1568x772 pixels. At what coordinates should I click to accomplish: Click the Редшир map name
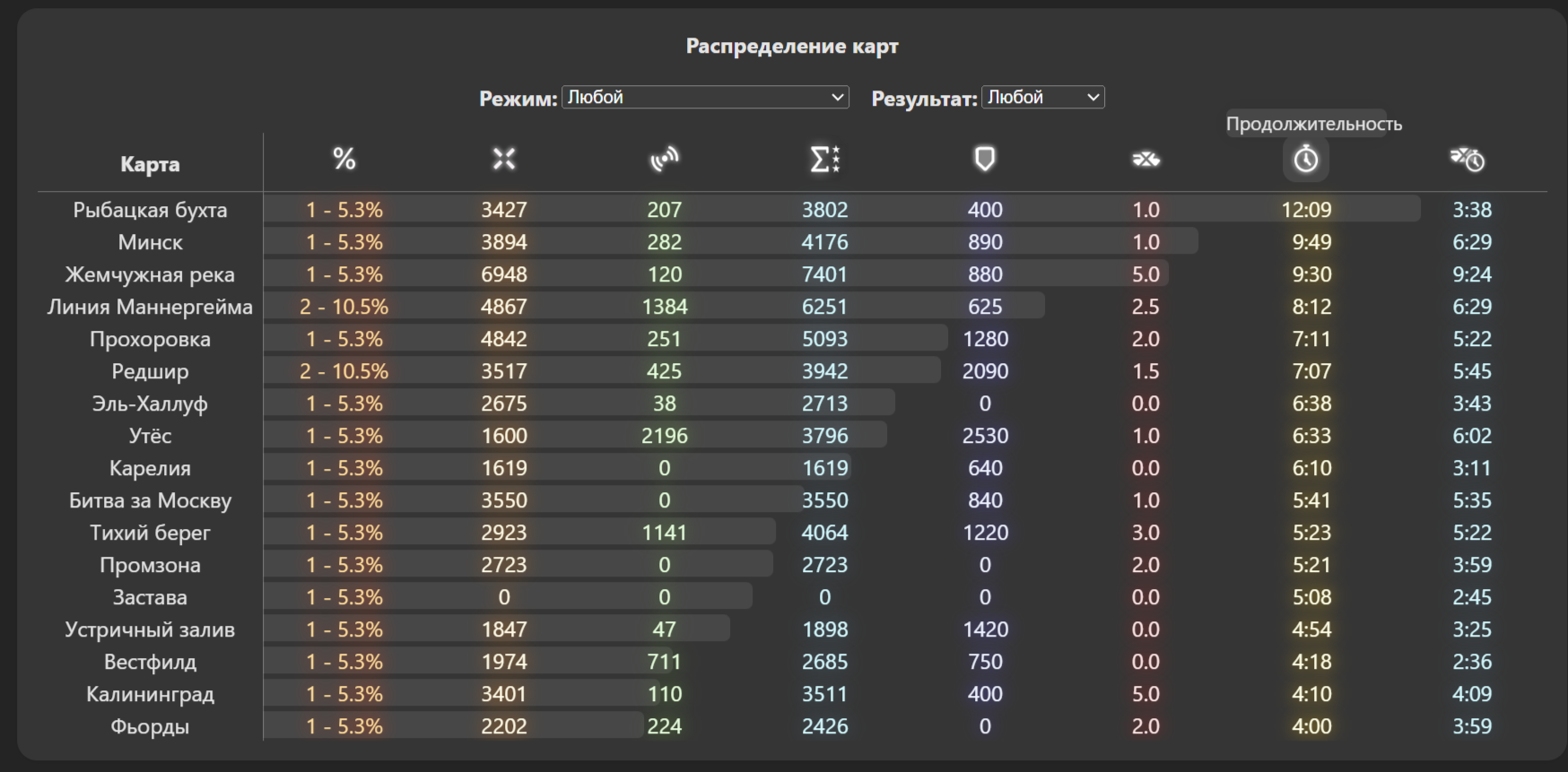[150, 371]
